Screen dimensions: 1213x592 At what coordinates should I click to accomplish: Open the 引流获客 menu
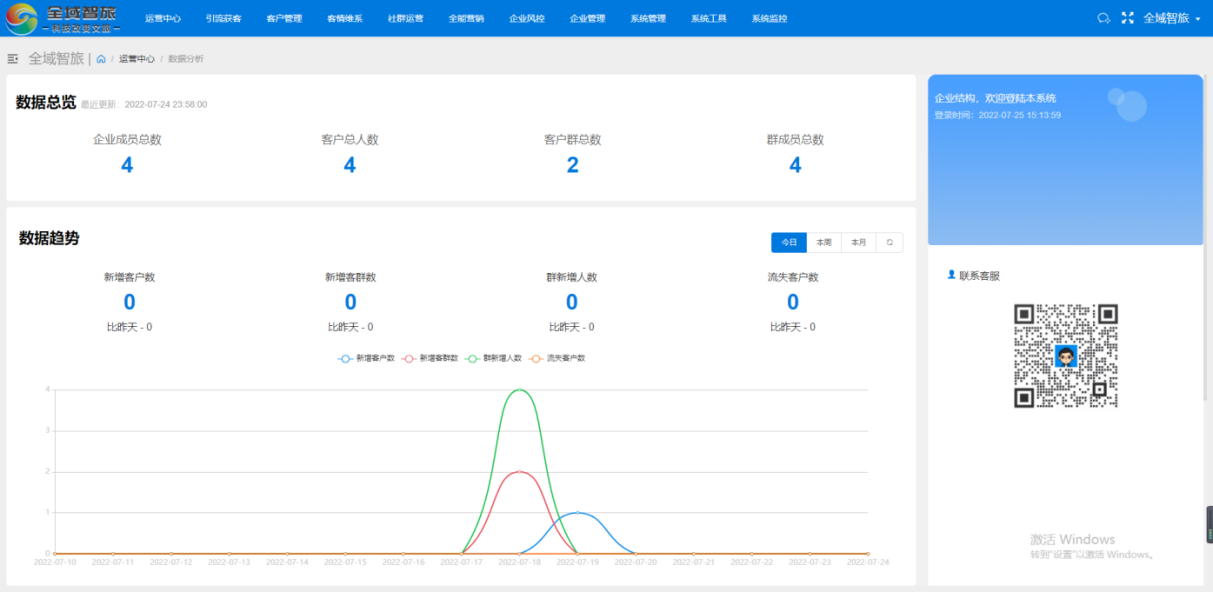pos(223,18)
